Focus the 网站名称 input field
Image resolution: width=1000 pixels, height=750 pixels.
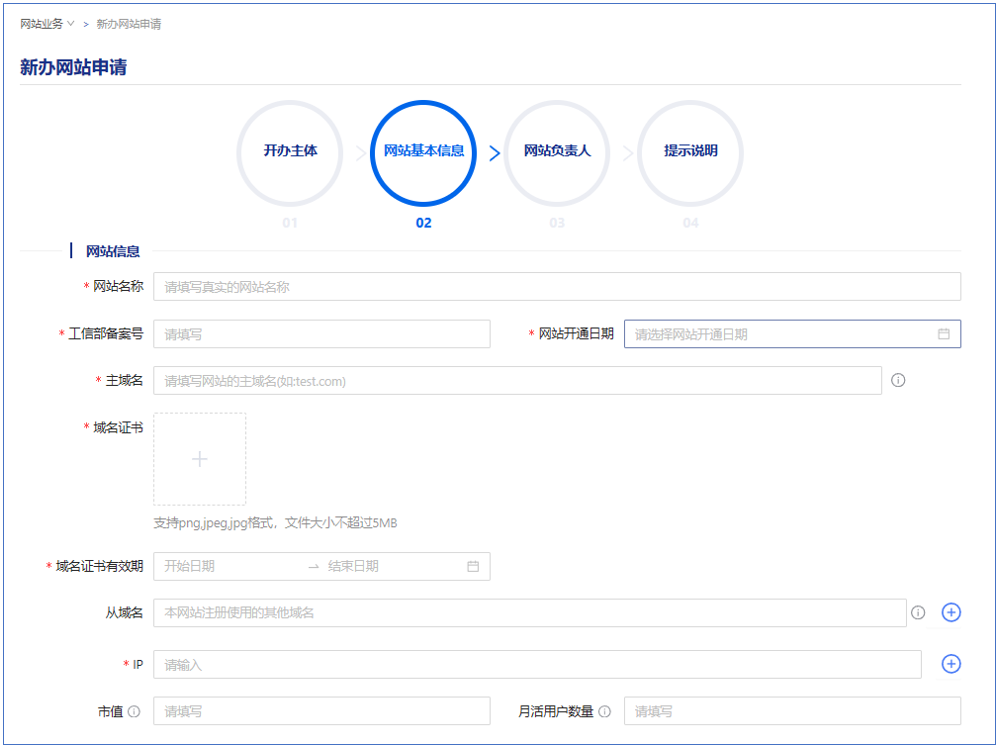pyautogui.click(x=556, y=287)
